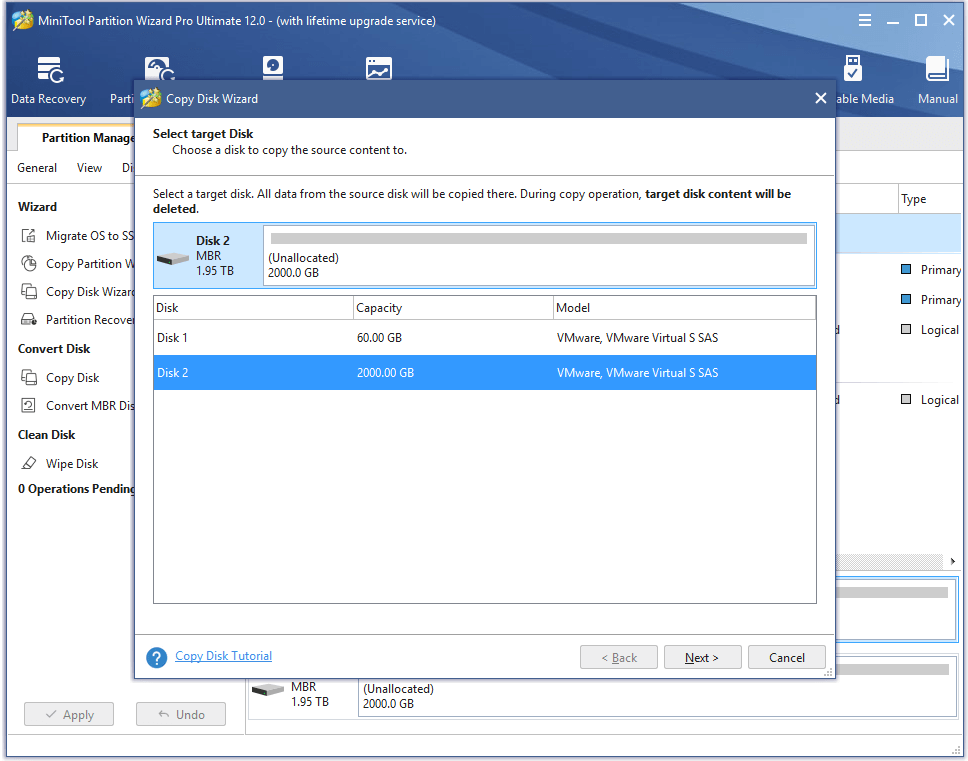Select Convert MBR Disk entry

pos(89,405)
